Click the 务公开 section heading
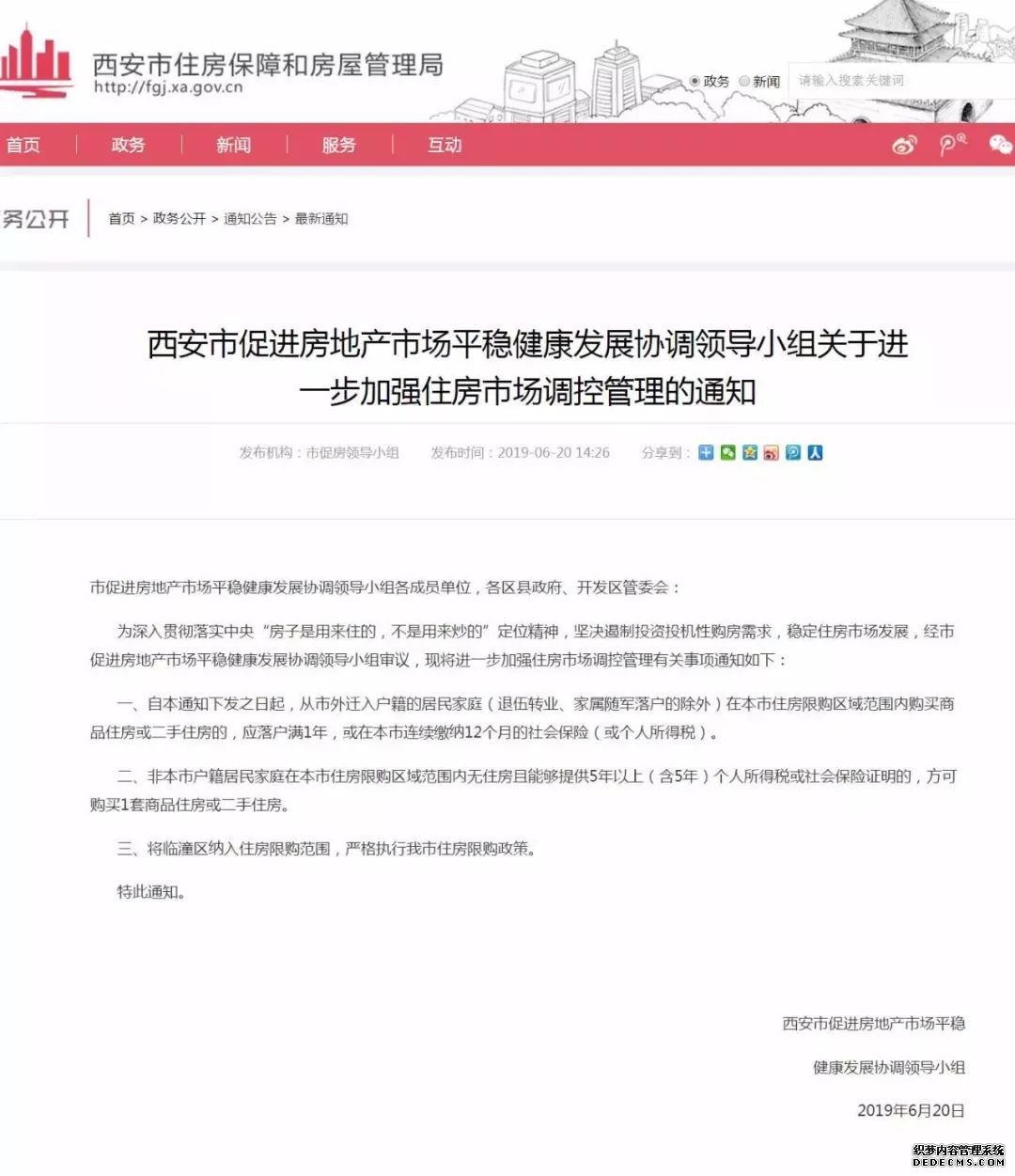1015x1176 pixels. [x=36, y=219]
